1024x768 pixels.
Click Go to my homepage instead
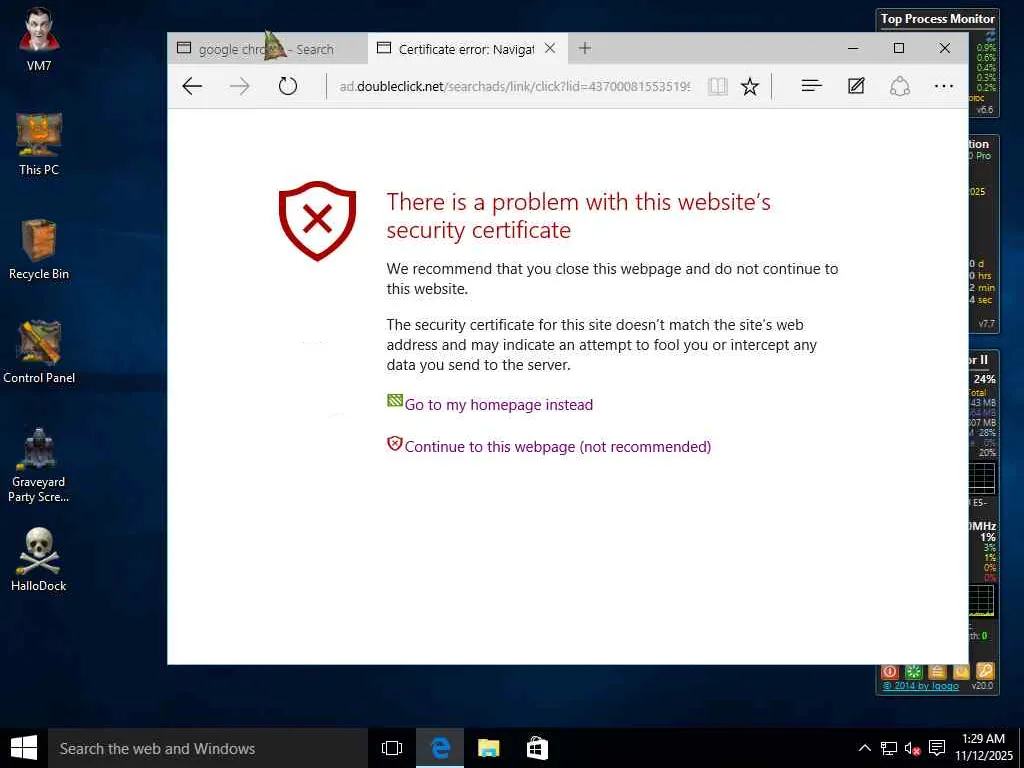[x=499, y=405]
